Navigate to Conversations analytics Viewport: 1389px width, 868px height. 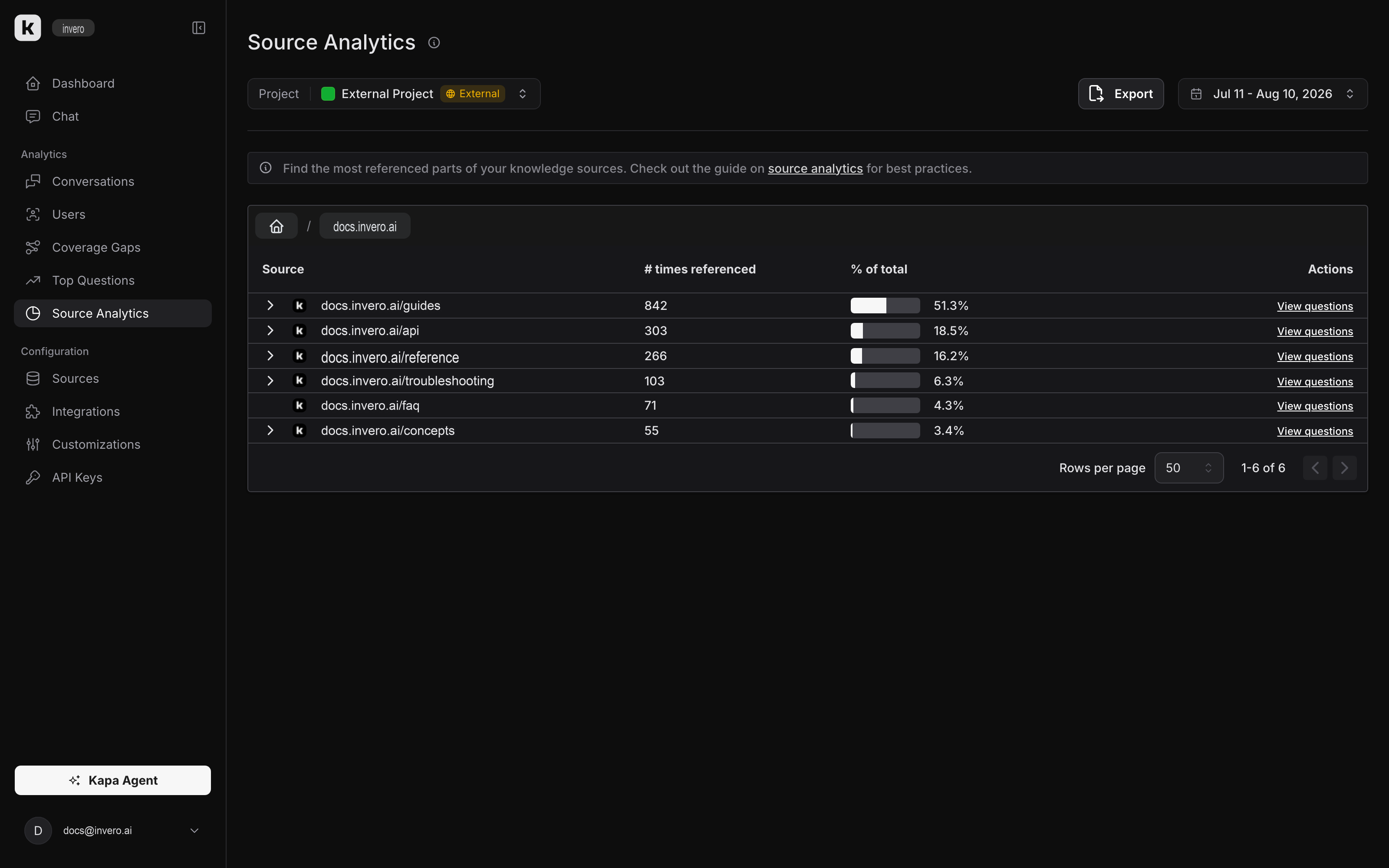[x=112, y=181]
